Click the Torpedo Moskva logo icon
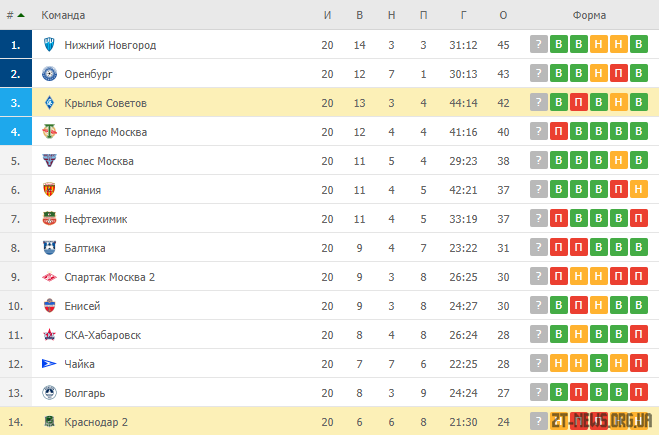 (x=49, y=132)
